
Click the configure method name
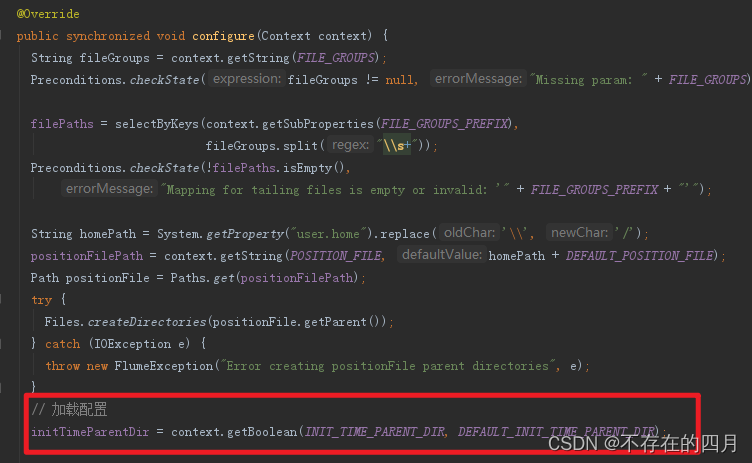point(223,36)
